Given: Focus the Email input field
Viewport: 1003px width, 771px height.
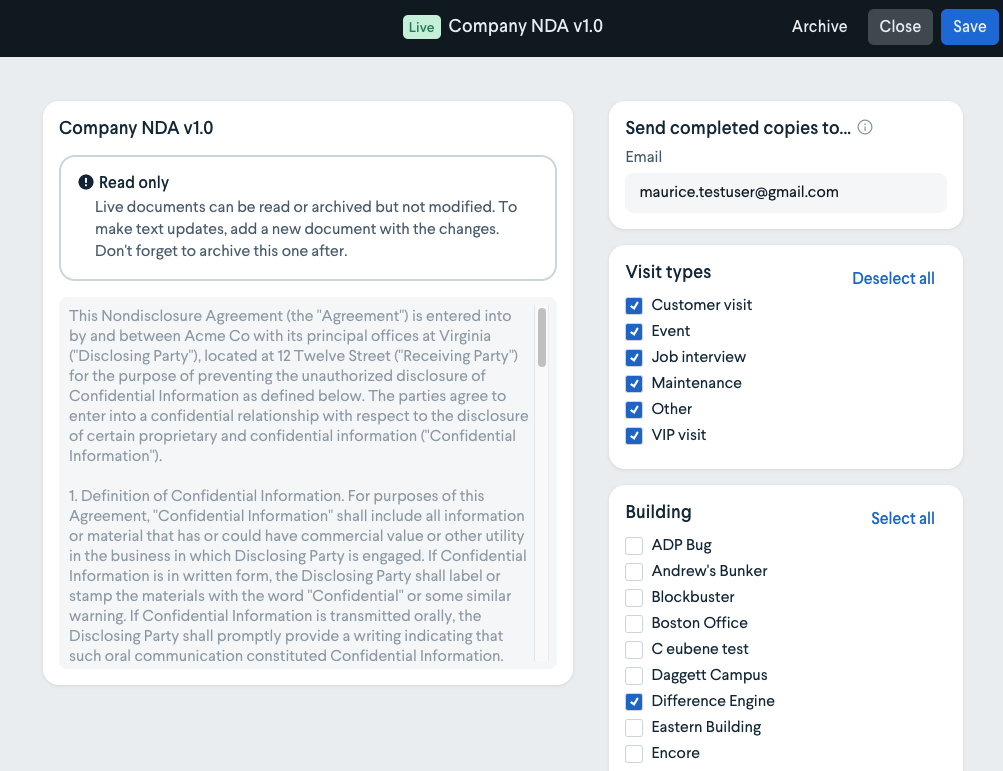Looking at the screenshot, I should click(786, 193).
